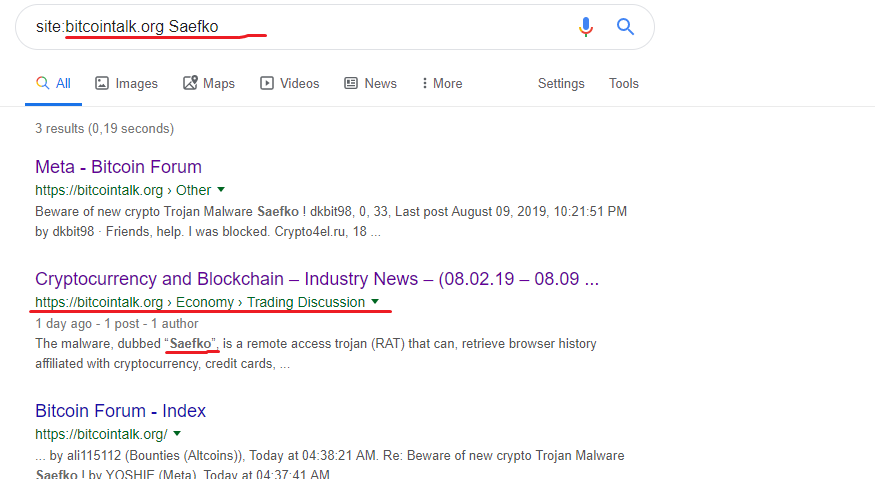This screenshot has width=875, height=479.
Task: Open the Settings menu
Action: [561, 83]
